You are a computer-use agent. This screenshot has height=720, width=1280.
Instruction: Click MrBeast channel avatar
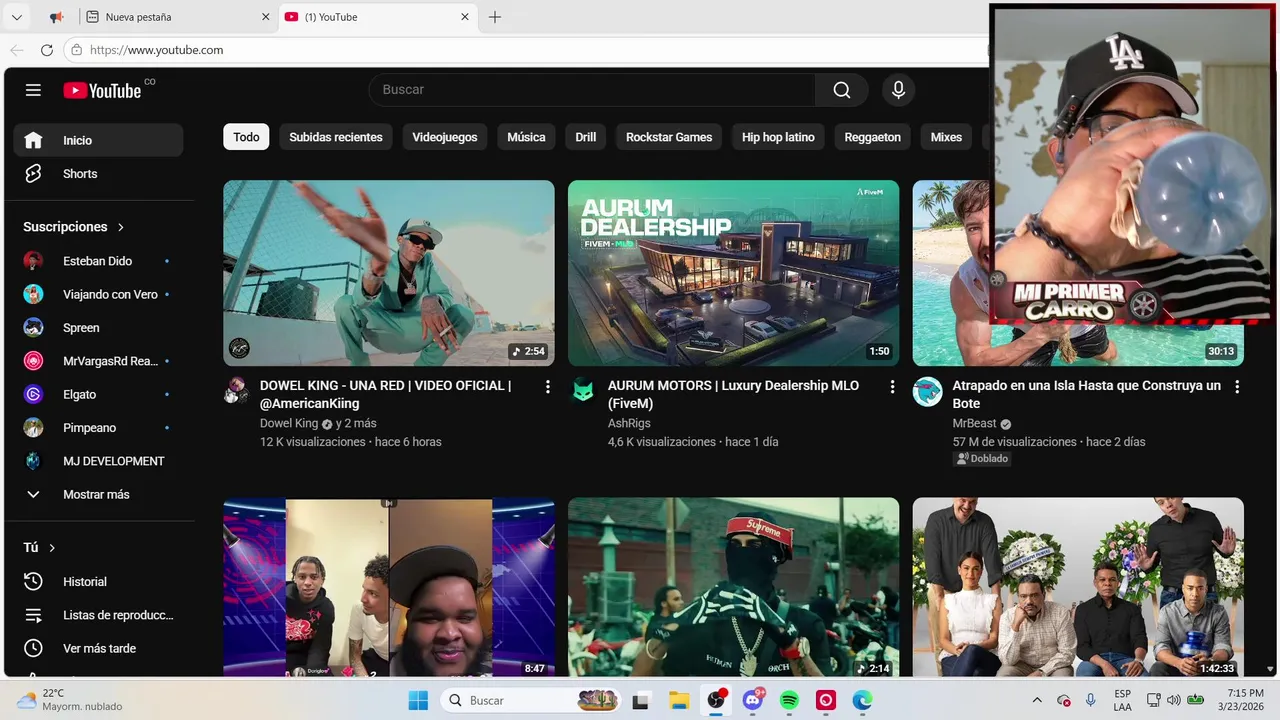click(x=927, y=391)
